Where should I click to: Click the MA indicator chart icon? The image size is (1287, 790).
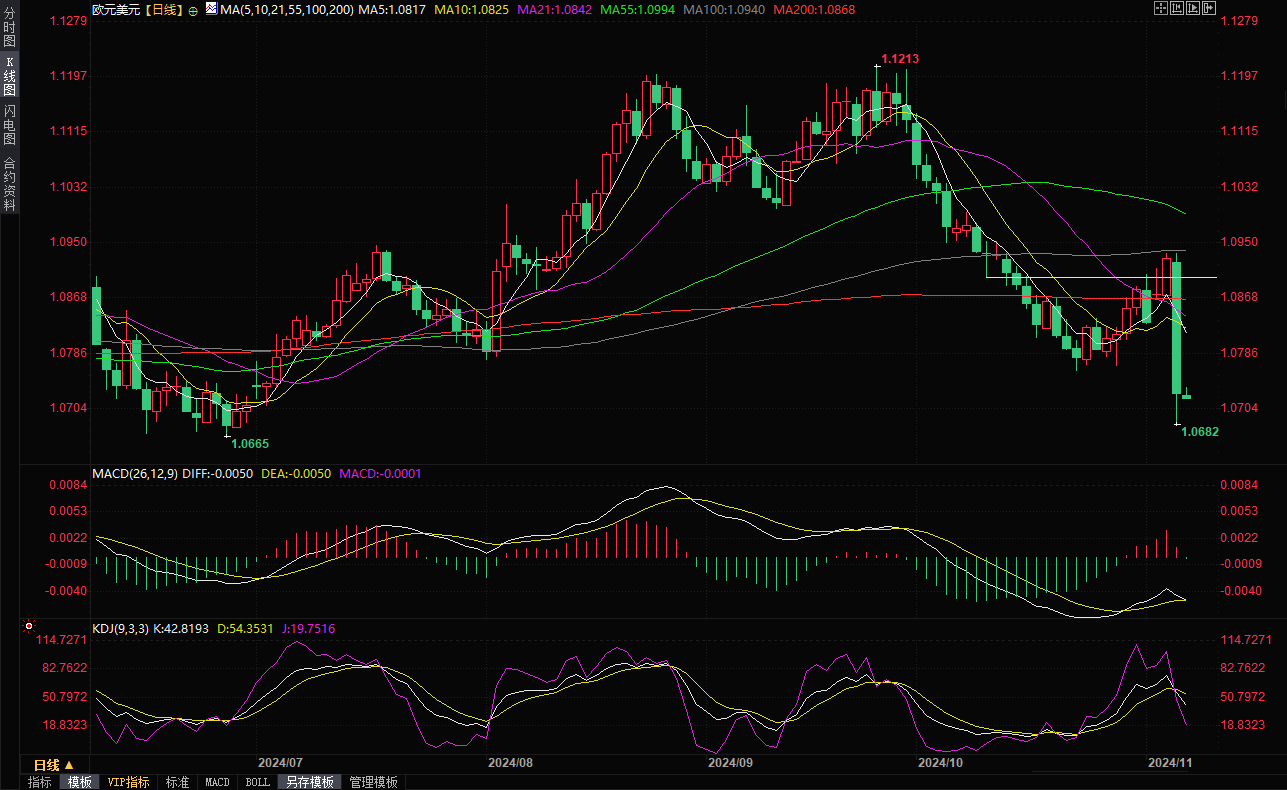click(210, 9)
